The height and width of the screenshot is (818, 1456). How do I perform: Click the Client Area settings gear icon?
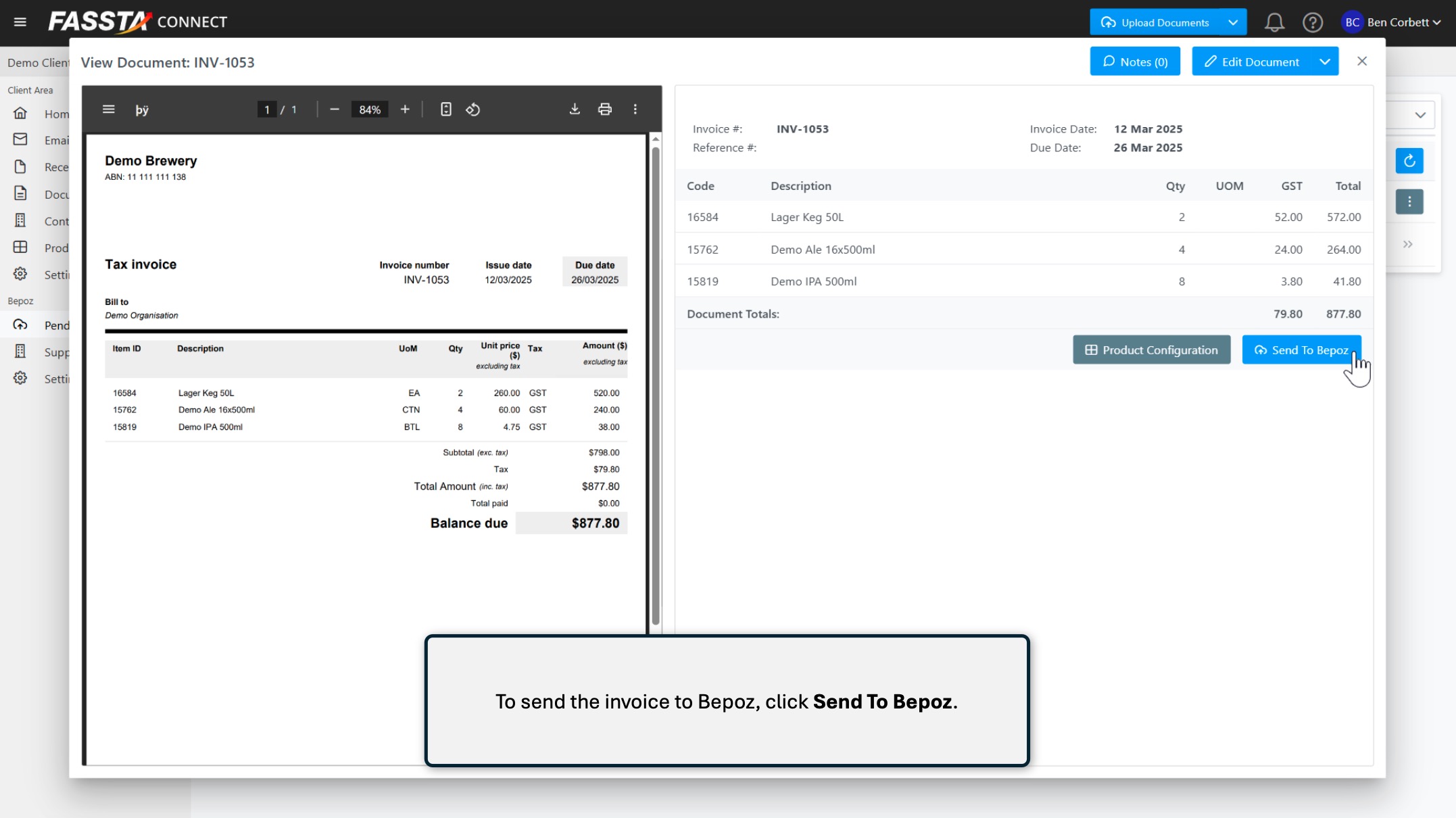click(x=20, y=274)
